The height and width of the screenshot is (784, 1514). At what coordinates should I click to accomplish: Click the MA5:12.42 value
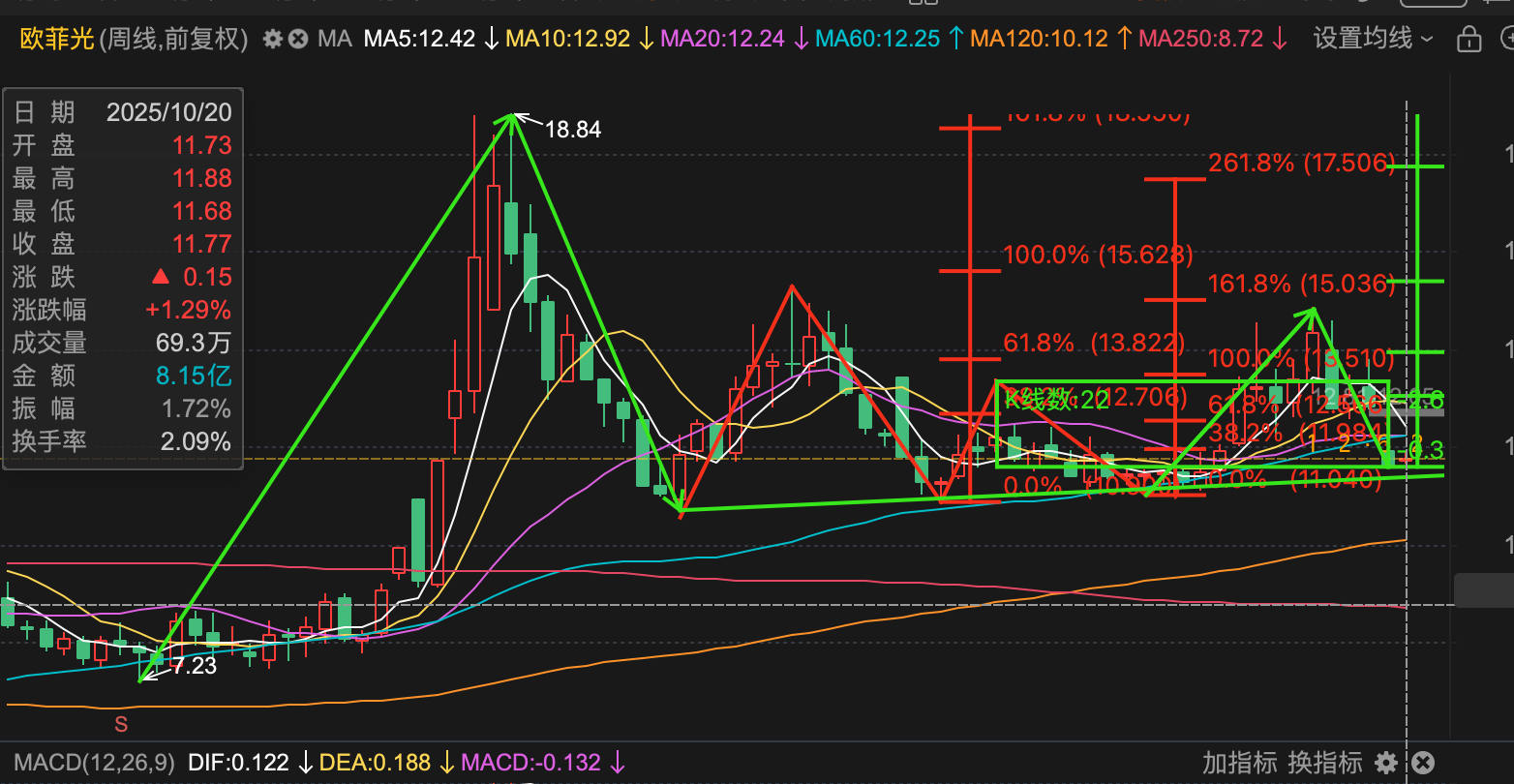pyautogui.click(x=420, y=40)
